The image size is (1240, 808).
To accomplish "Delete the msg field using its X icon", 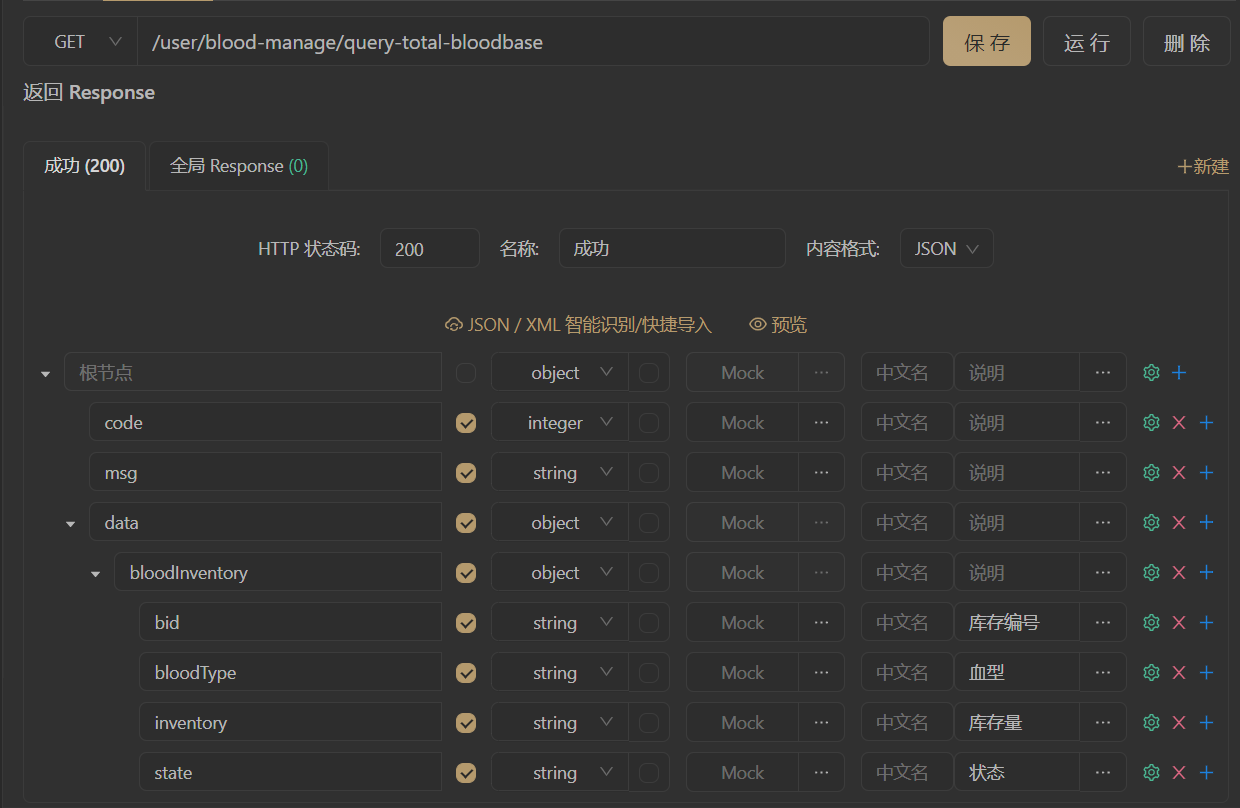I will (1178, 472).
